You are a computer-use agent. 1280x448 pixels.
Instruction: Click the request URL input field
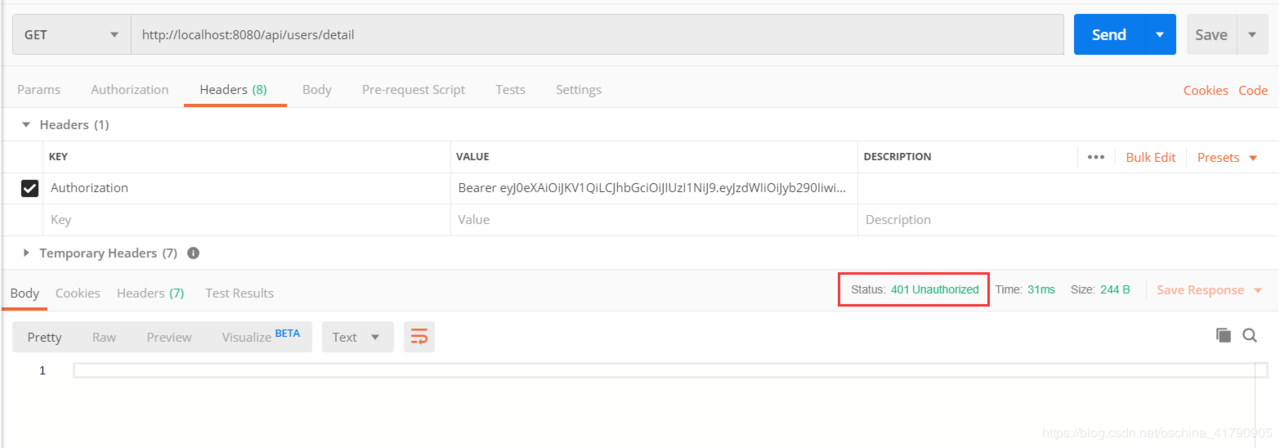[597, 34]
